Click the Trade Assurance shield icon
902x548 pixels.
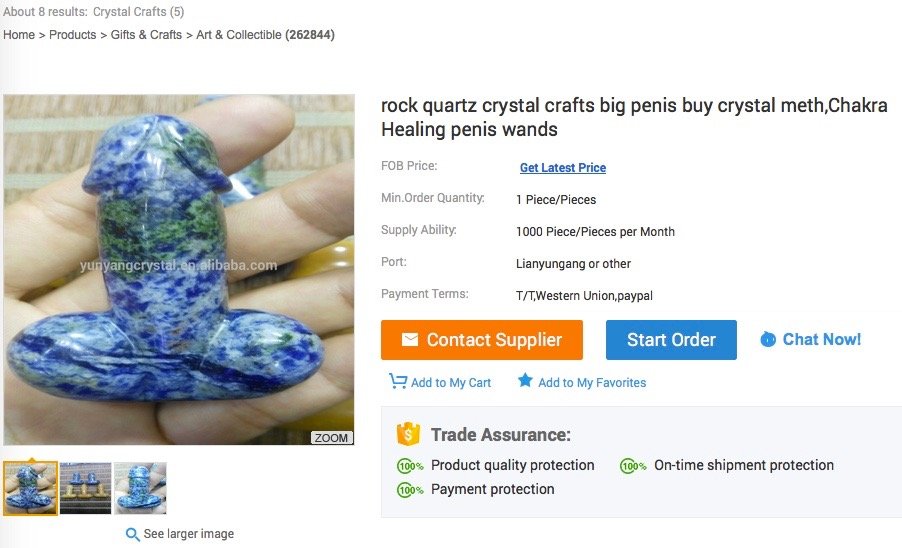[x=408, y=434]
